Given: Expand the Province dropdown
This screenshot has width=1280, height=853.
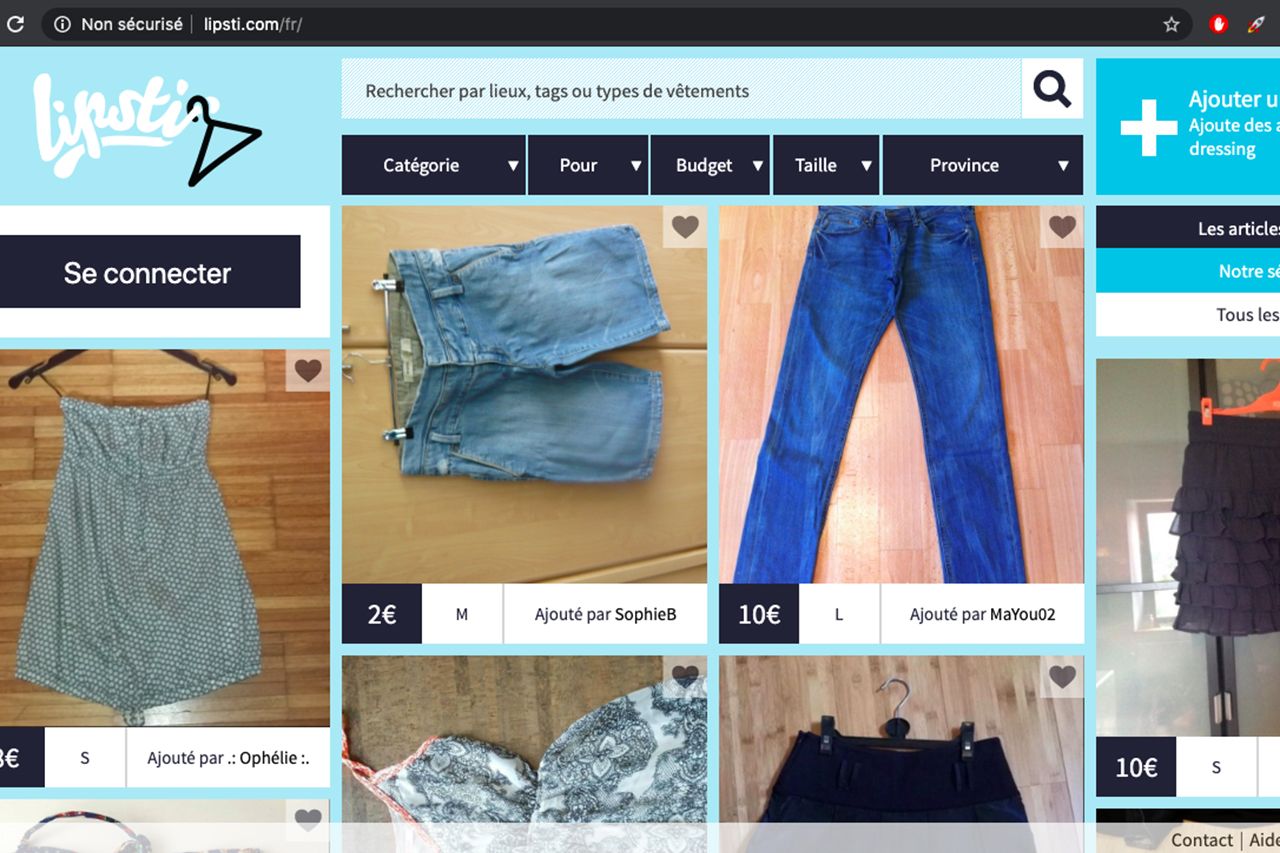Looking at the screenshot, I should (x=982, y=165).
